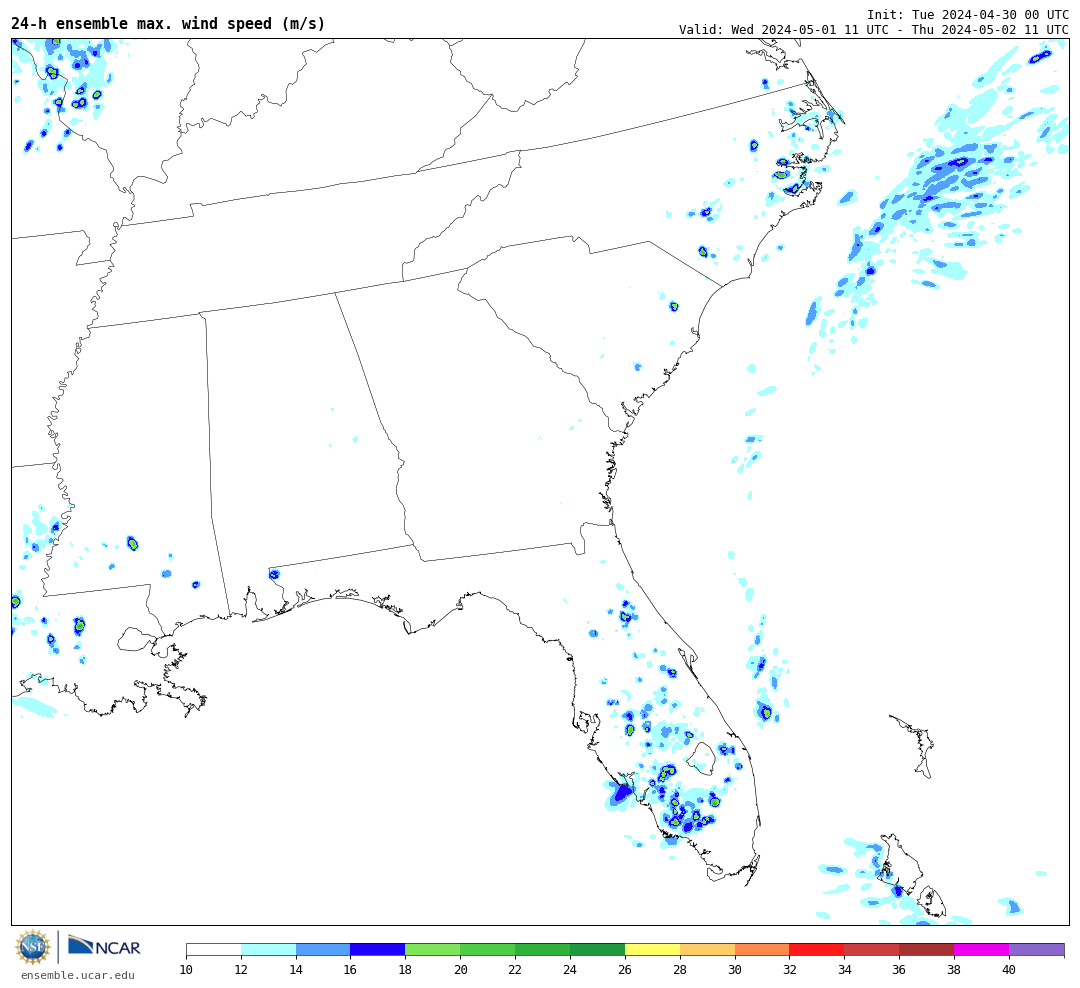Viewport: 1080px width, 988px height.
Task: Select the medium green 22-24 colorbar segment
Action: point(543,950)
